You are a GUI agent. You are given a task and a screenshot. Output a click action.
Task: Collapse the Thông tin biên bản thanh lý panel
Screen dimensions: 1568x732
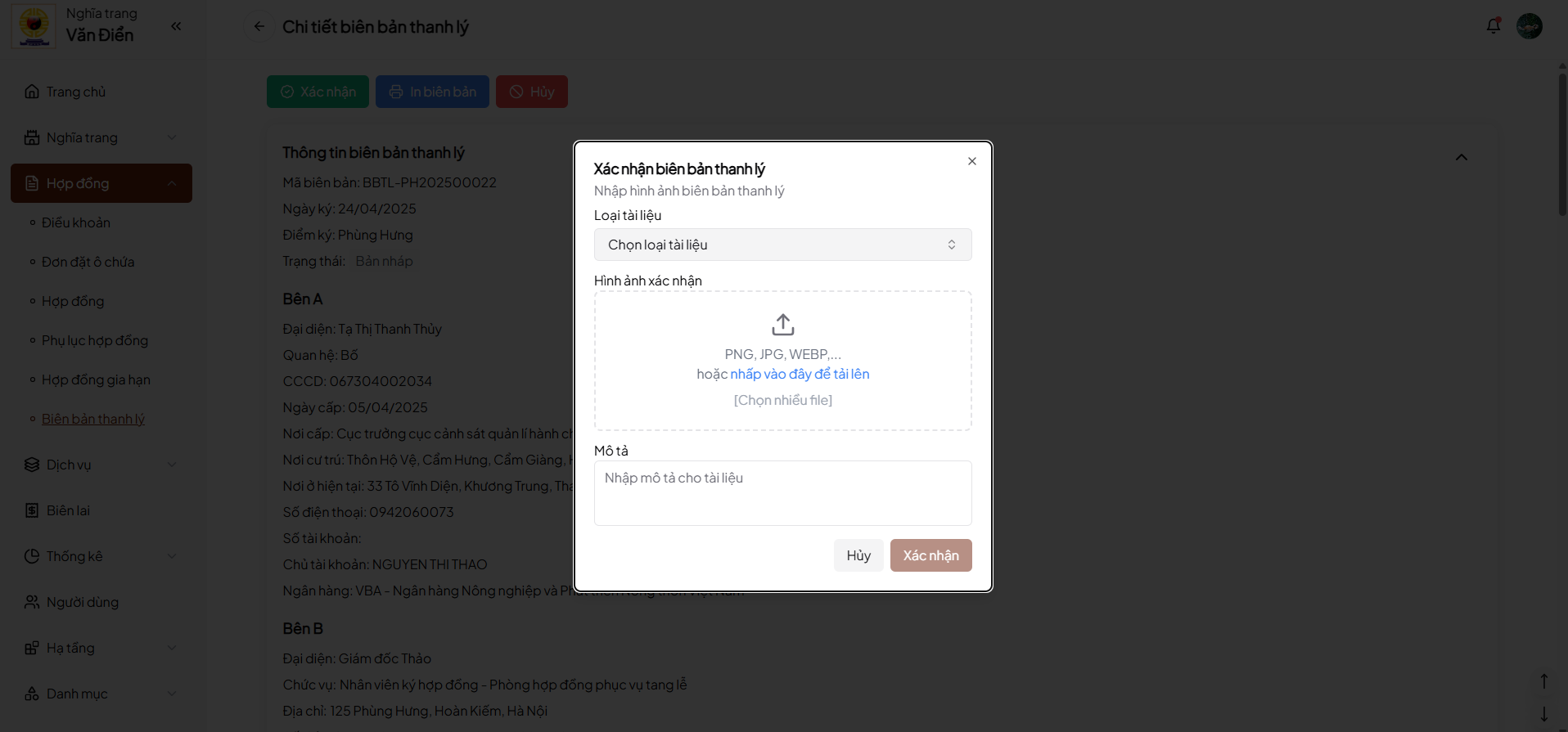(1461, 157)
